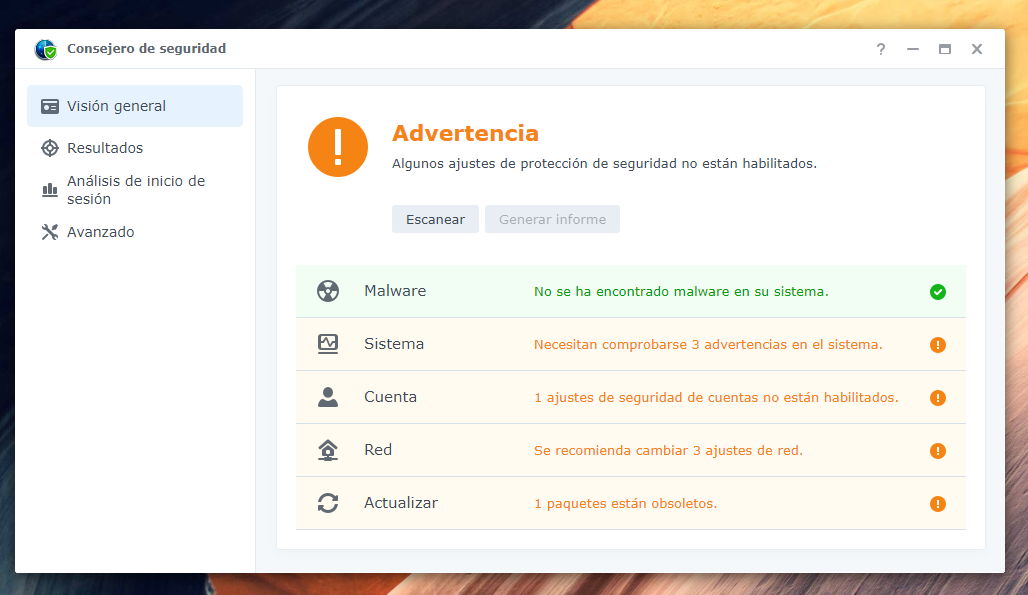Open the Resultados section
The image size is (1028, 595).
[x=105, y=148]
